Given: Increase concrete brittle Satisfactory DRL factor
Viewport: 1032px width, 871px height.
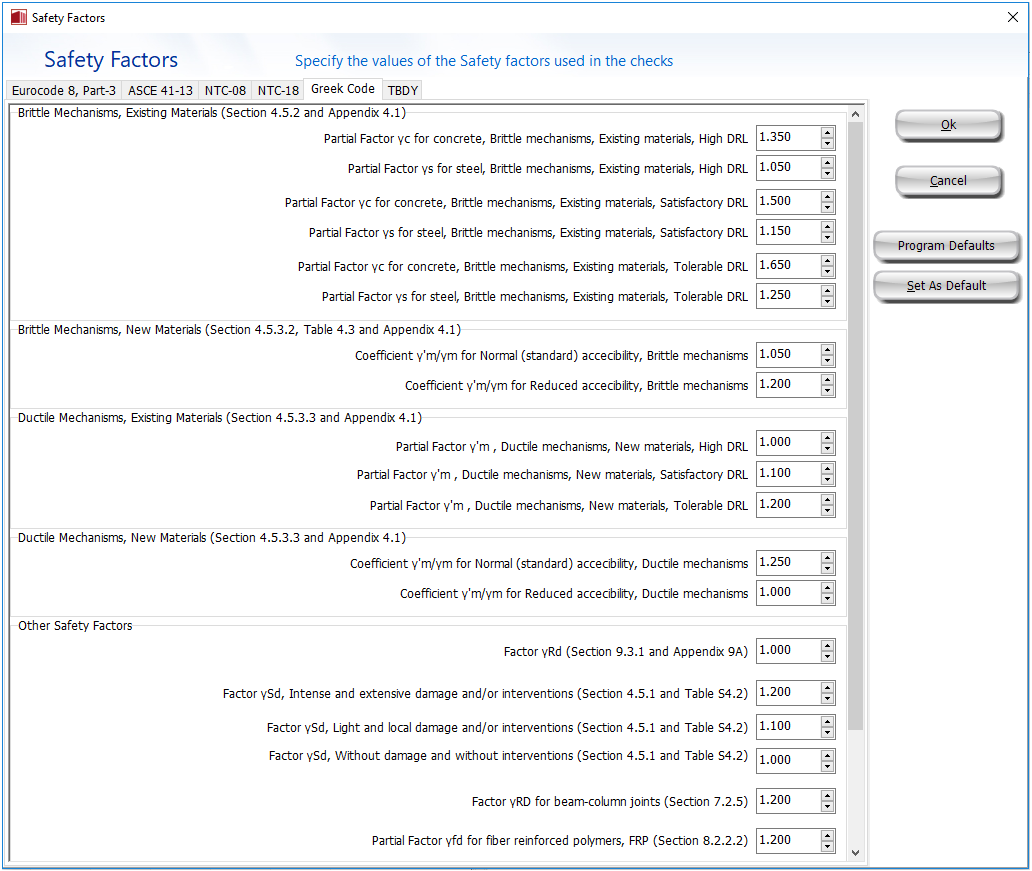Looking at the screenshot, I should point(828,195).
